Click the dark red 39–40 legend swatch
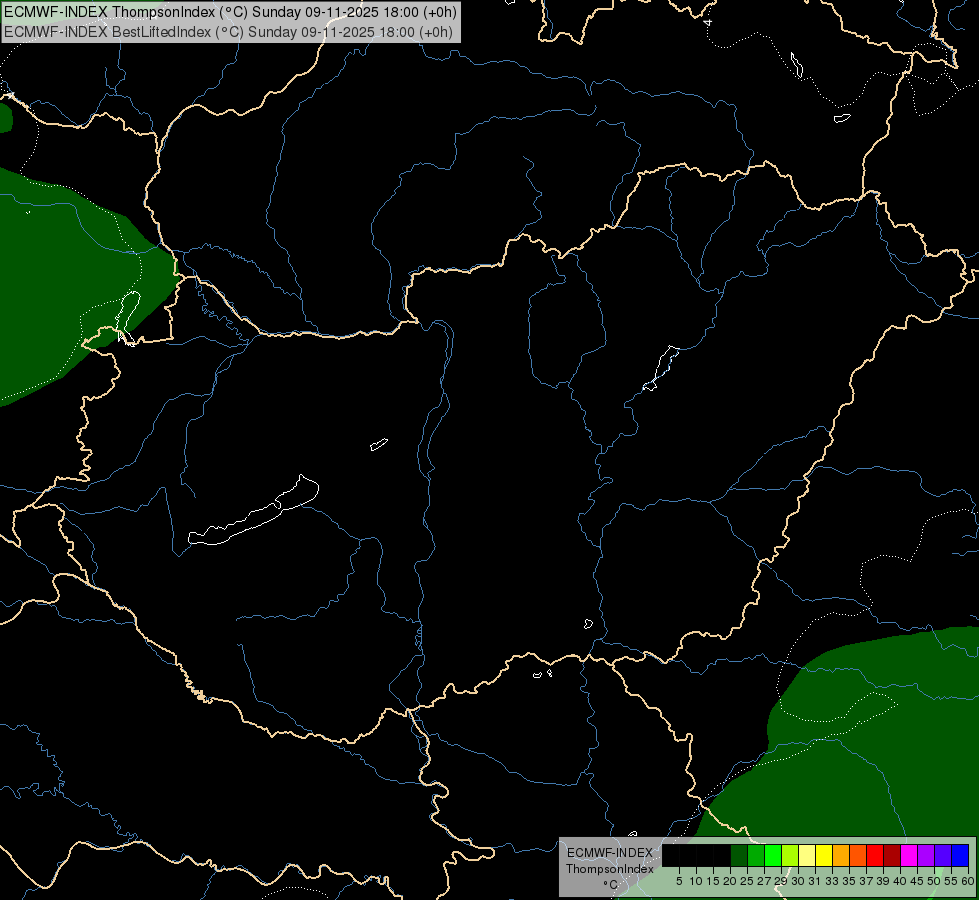979x900 pixels. pyautogui.click(x=892, y=855)
